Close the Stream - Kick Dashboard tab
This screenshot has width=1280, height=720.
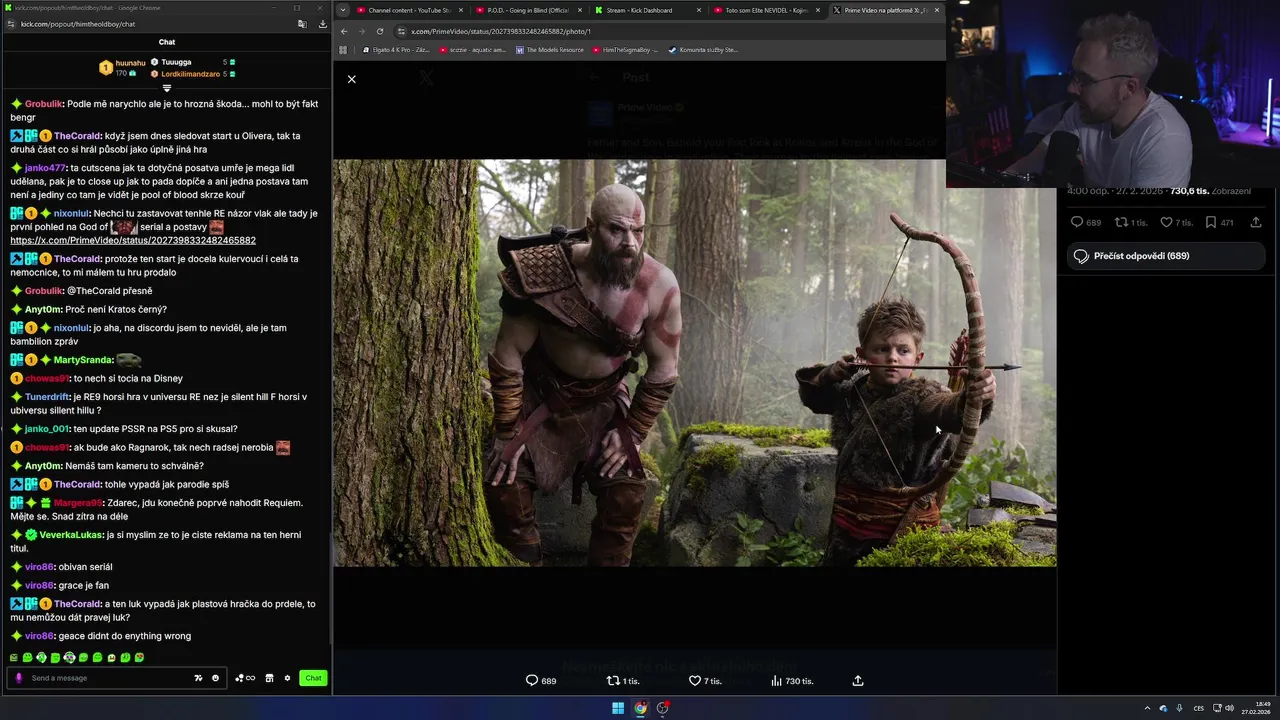[699, 10]
